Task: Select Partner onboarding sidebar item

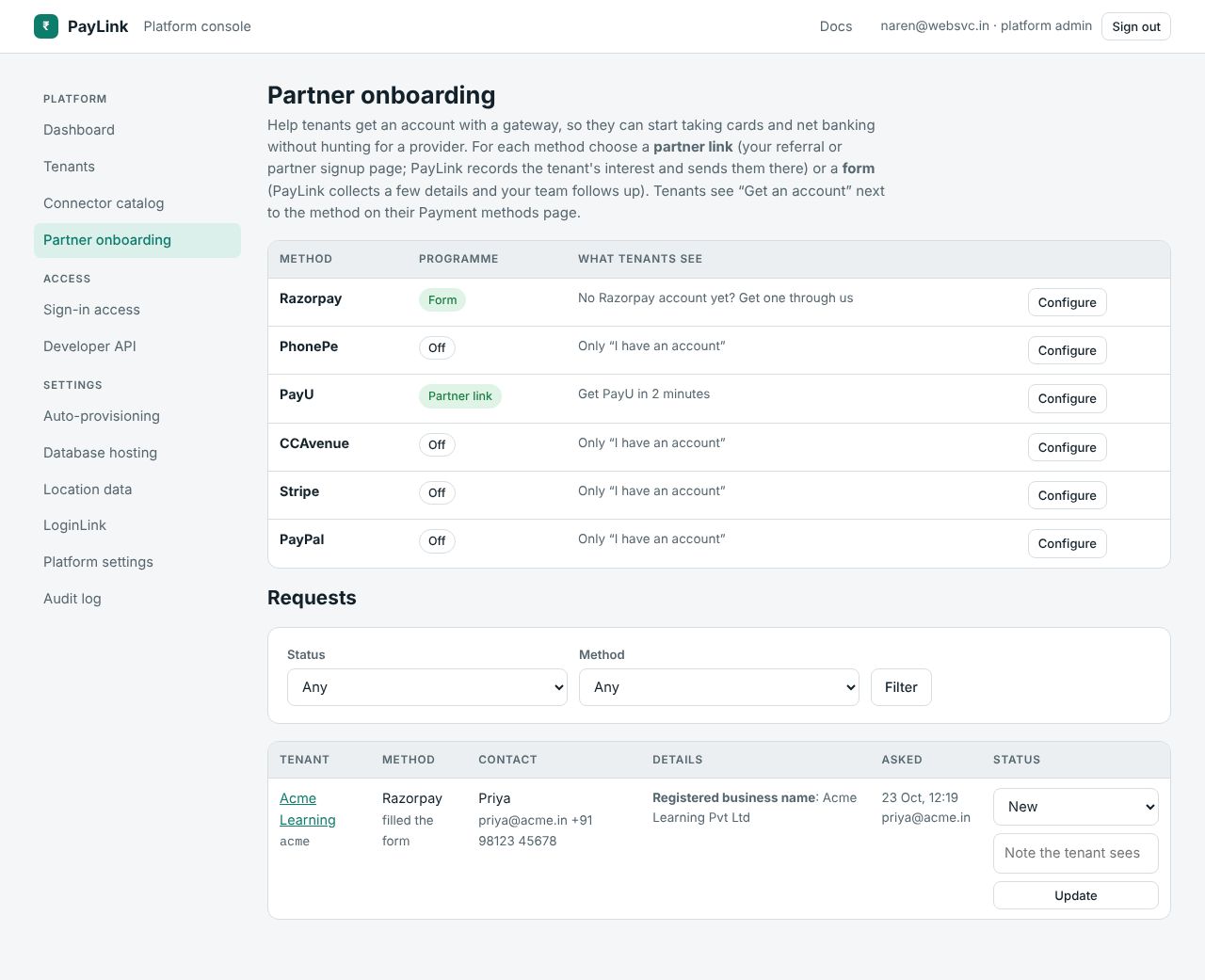Action: tap(137, 240)
